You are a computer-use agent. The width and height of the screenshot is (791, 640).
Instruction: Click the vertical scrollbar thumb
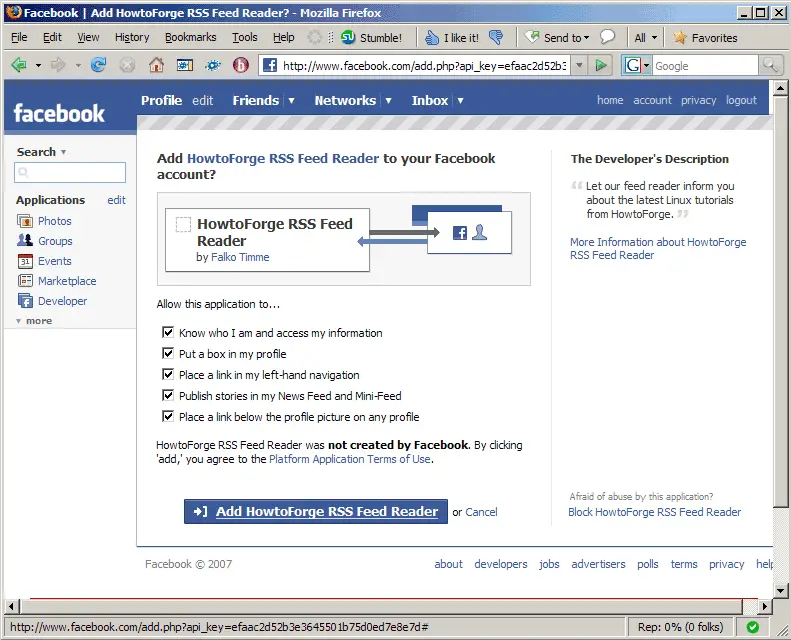coord(780,302)
